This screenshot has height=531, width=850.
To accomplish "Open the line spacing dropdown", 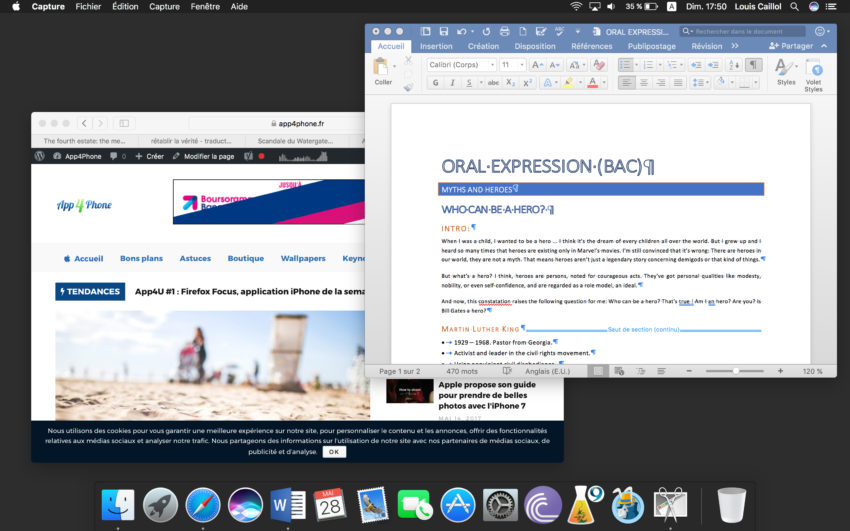I will (x=700, y=83).
